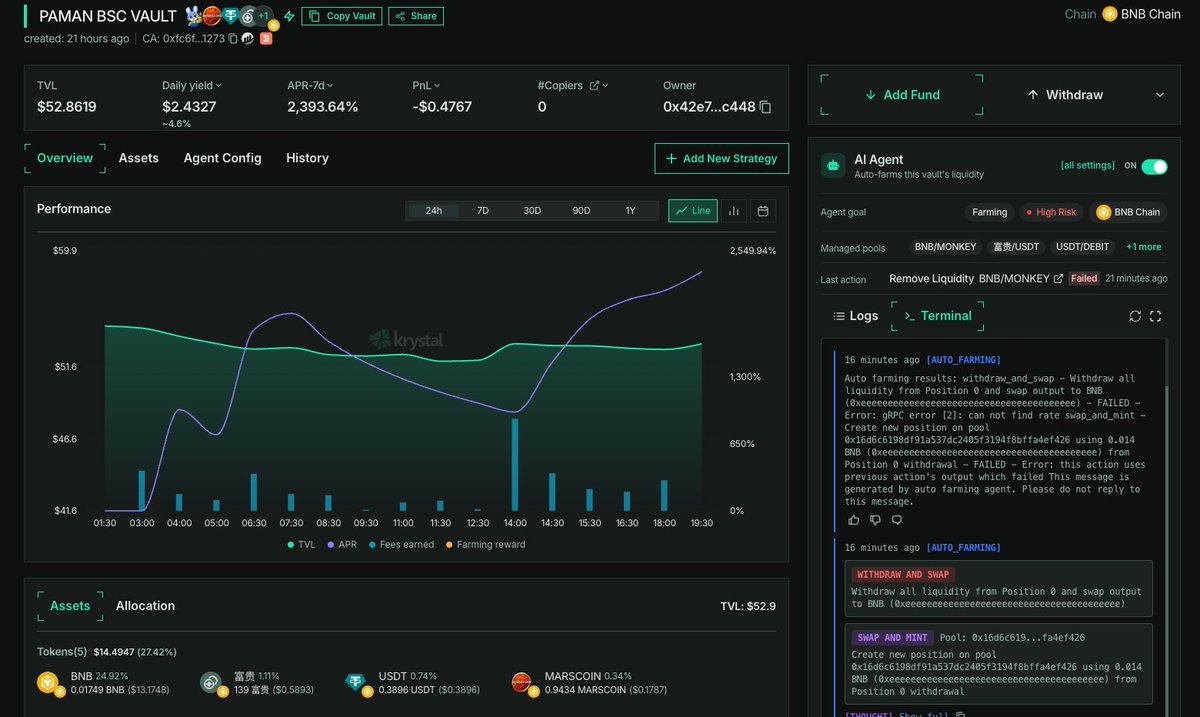Click the orange icon beside contract address
Viewport: 1200px width, 717px height.
[266, 39]
